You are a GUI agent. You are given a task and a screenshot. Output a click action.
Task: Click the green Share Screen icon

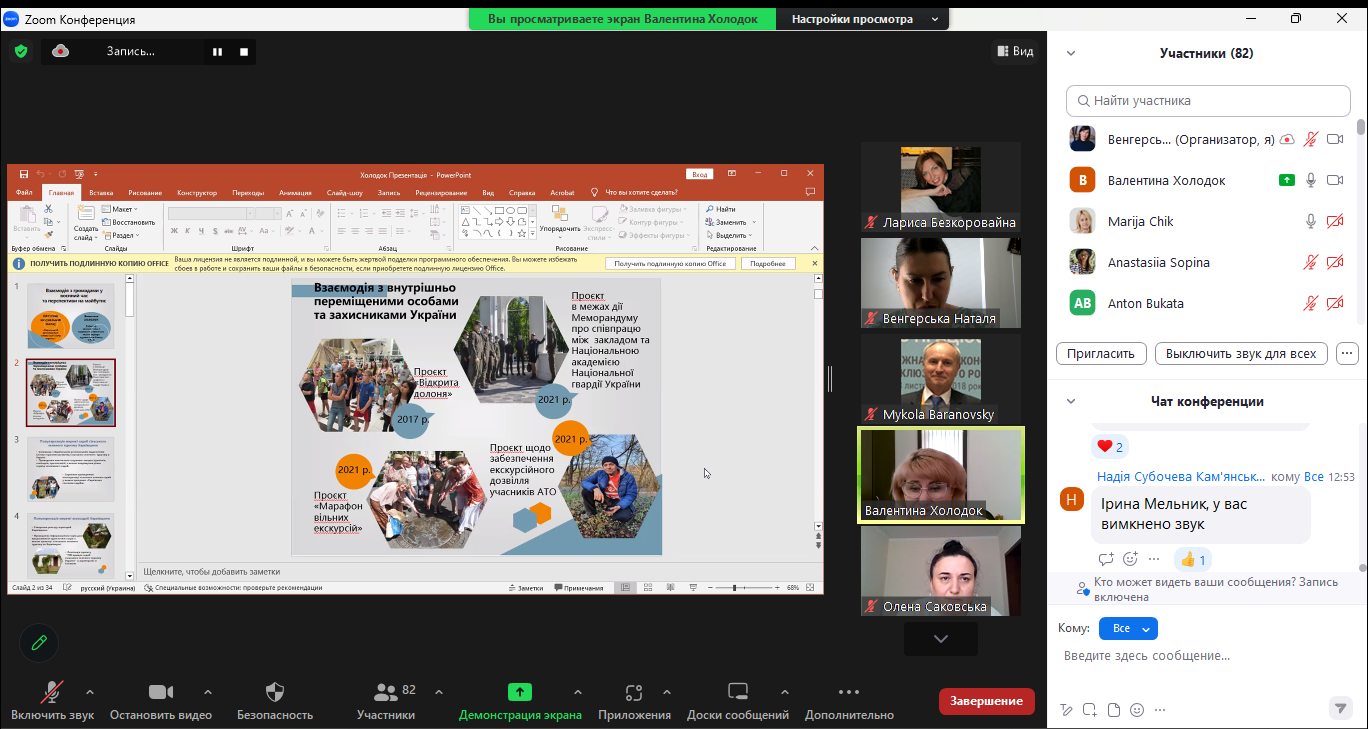(519, 692)
